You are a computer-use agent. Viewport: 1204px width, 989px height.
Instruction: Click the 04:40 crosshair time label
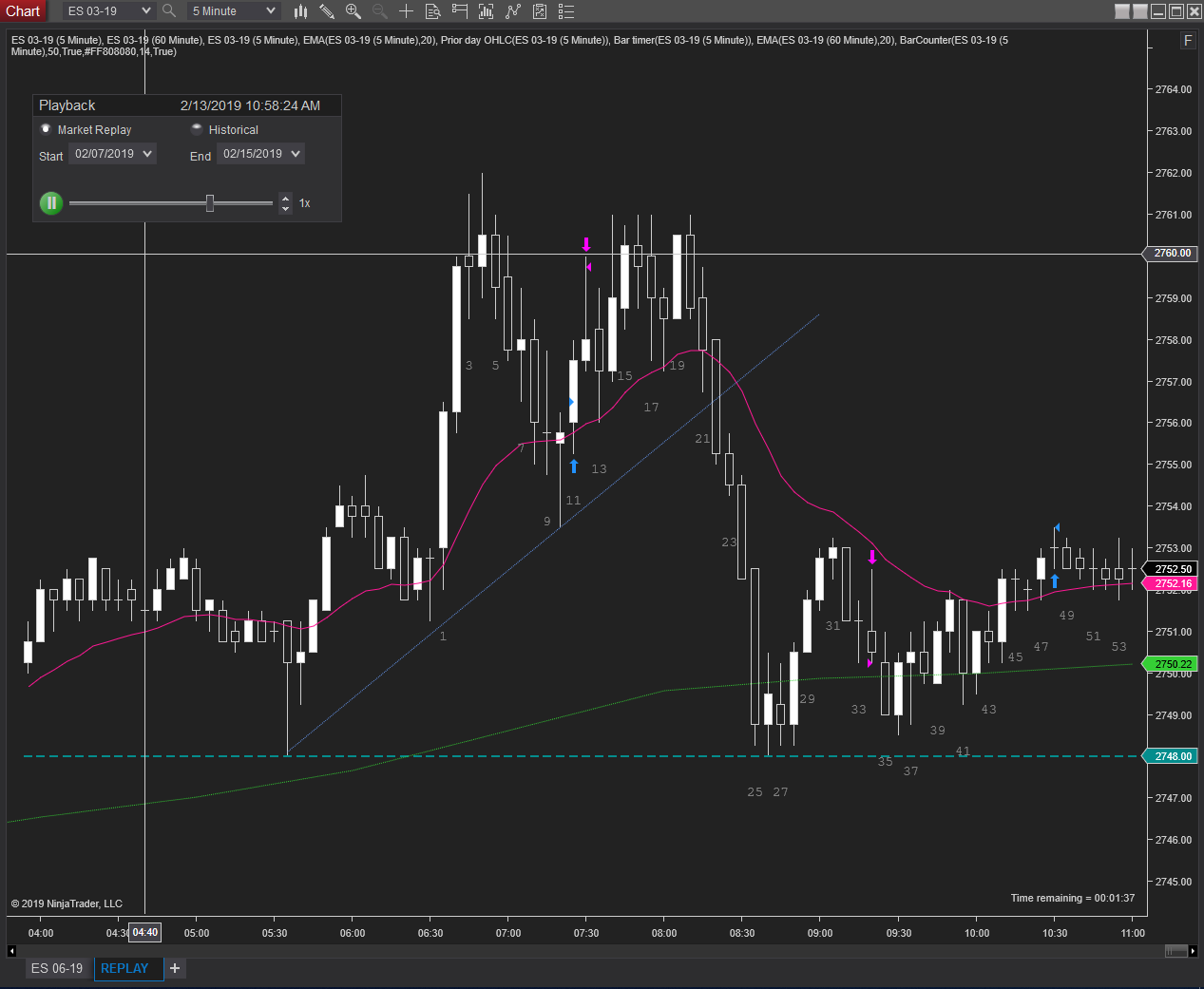(x=145, y=933)
